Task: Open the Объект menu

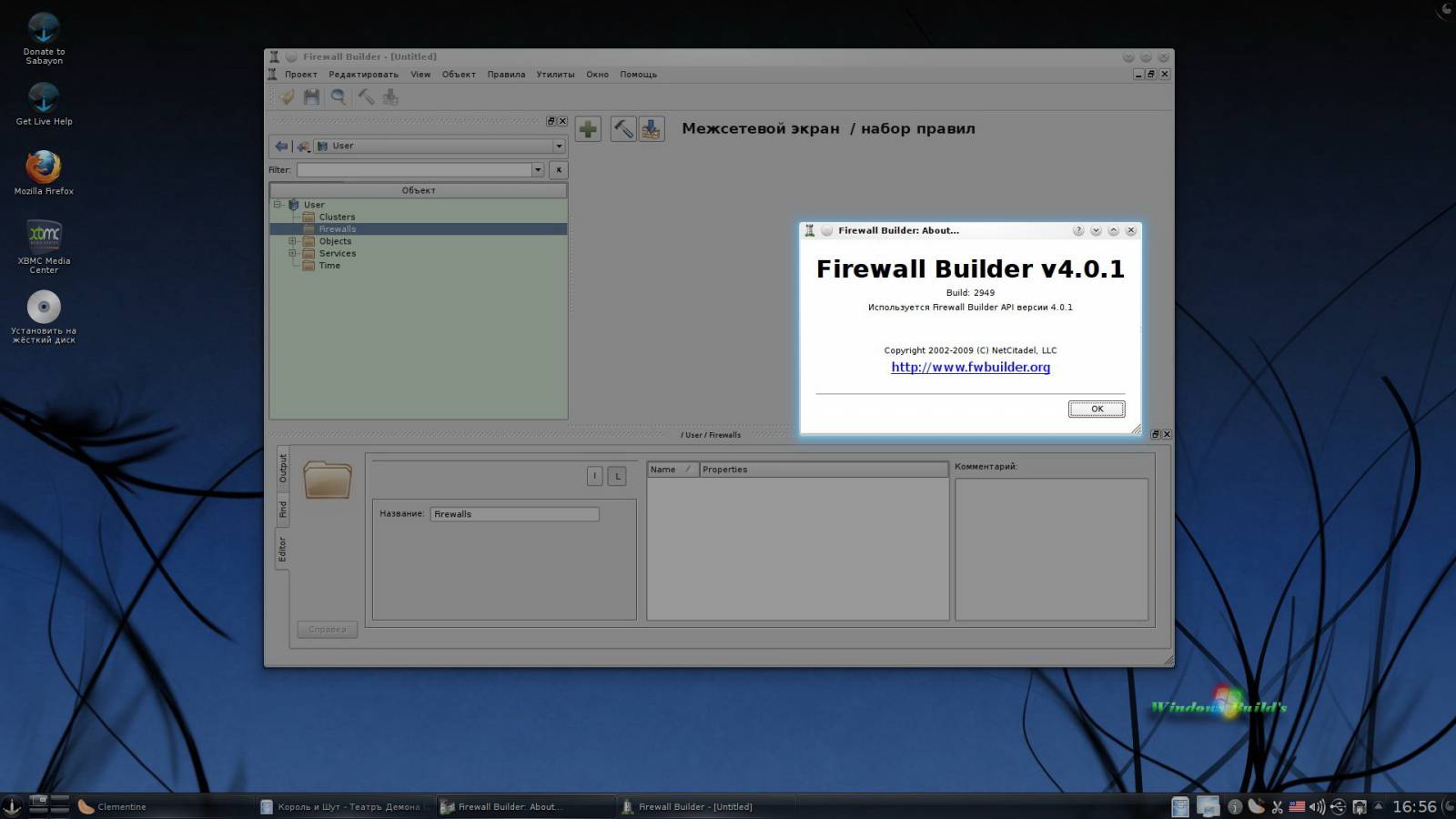Action: [459, 75]
